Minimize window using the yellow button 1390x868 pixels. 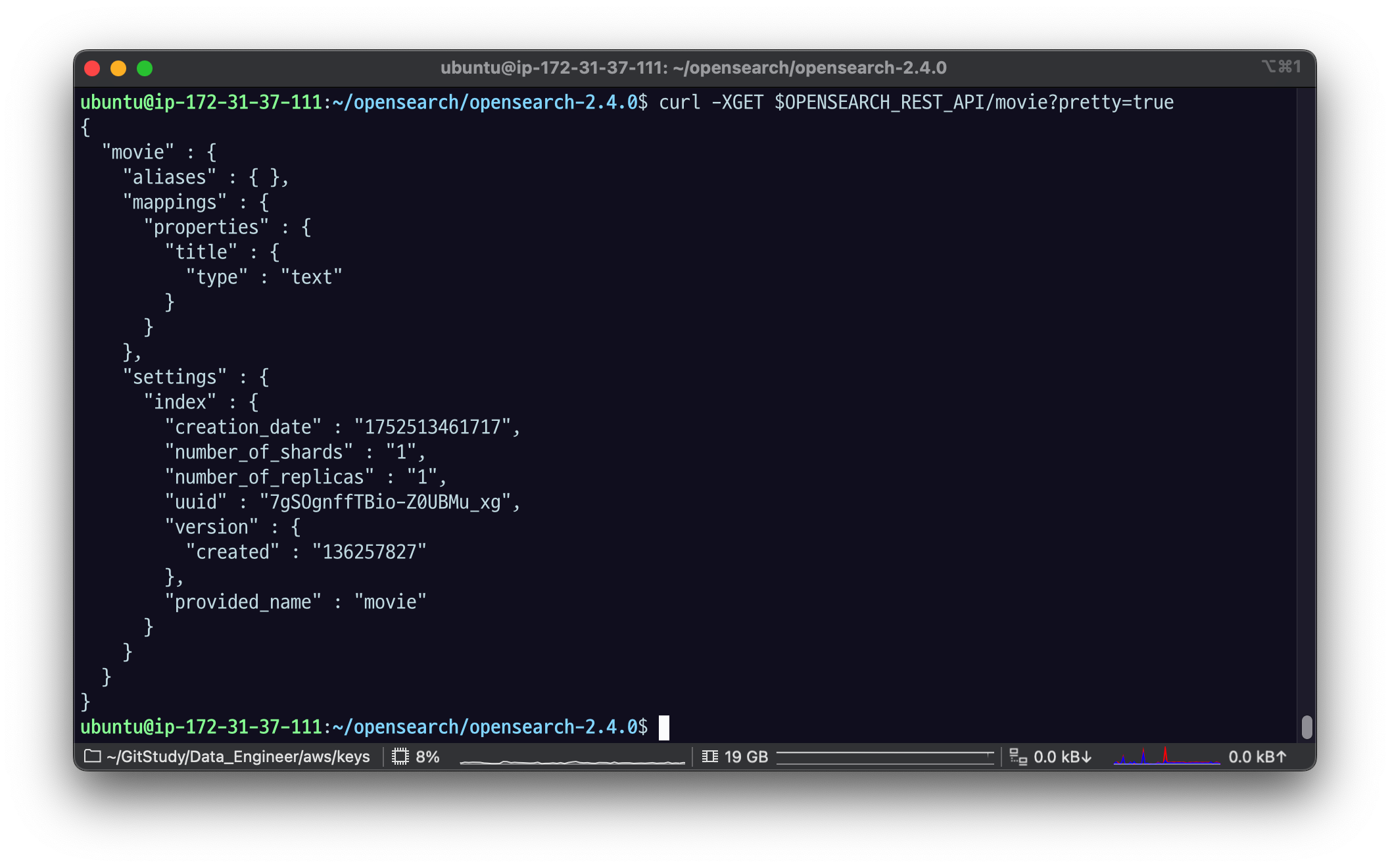(x=118, y=68)
